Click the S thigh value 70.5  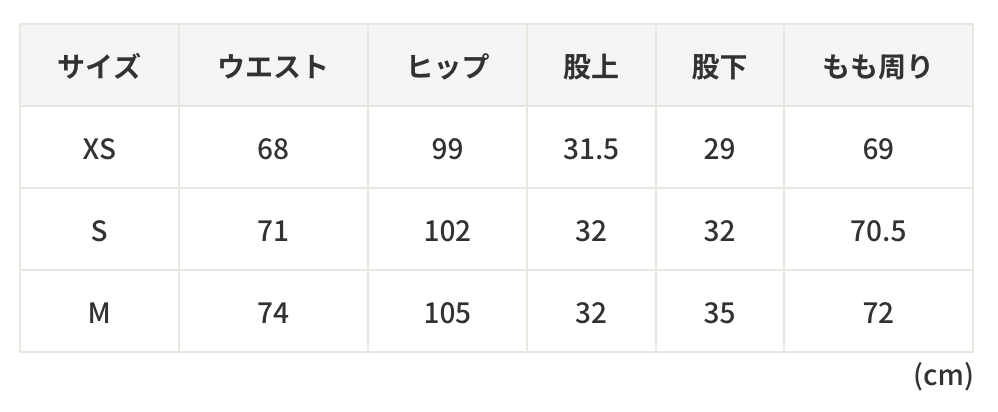[877, 231]
